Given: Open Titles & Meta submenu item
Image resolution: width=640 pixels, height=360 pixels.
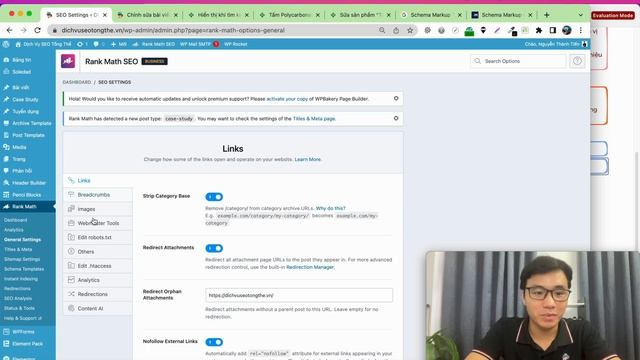Looking at the screenshot, I should [18, 249].
